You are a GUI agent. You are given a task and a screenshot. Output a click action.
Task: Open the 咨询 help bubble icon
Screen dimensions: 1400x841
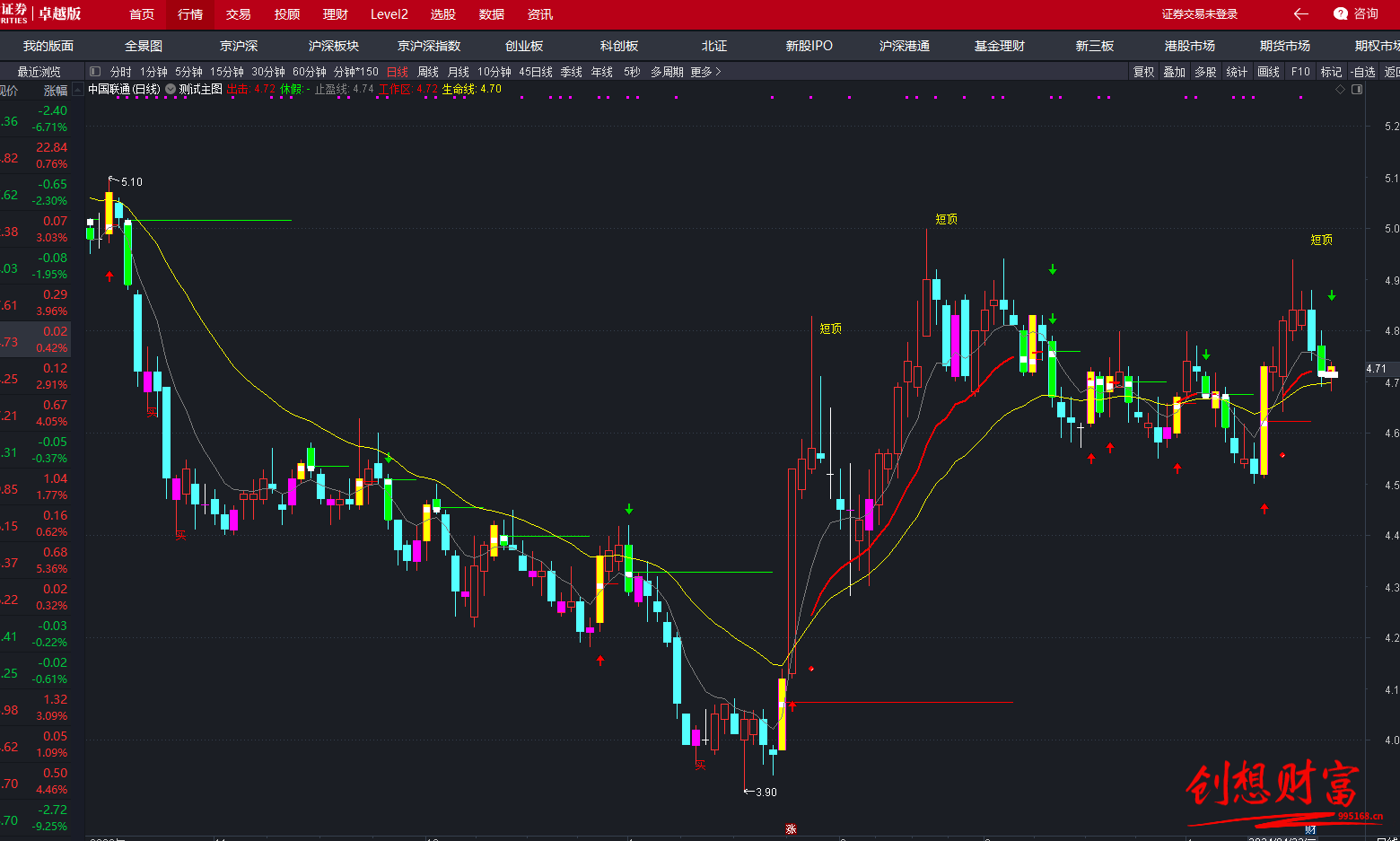coord(1341,13)
